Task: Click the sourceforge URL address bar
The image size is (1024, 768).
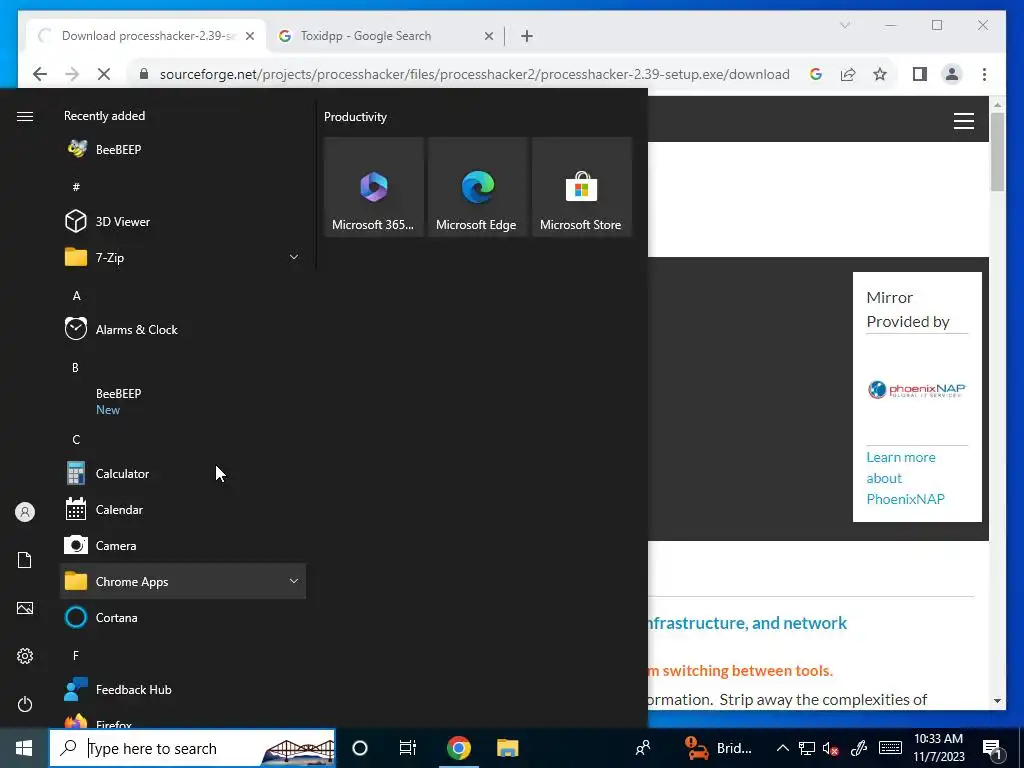Action: pos(475,74)
